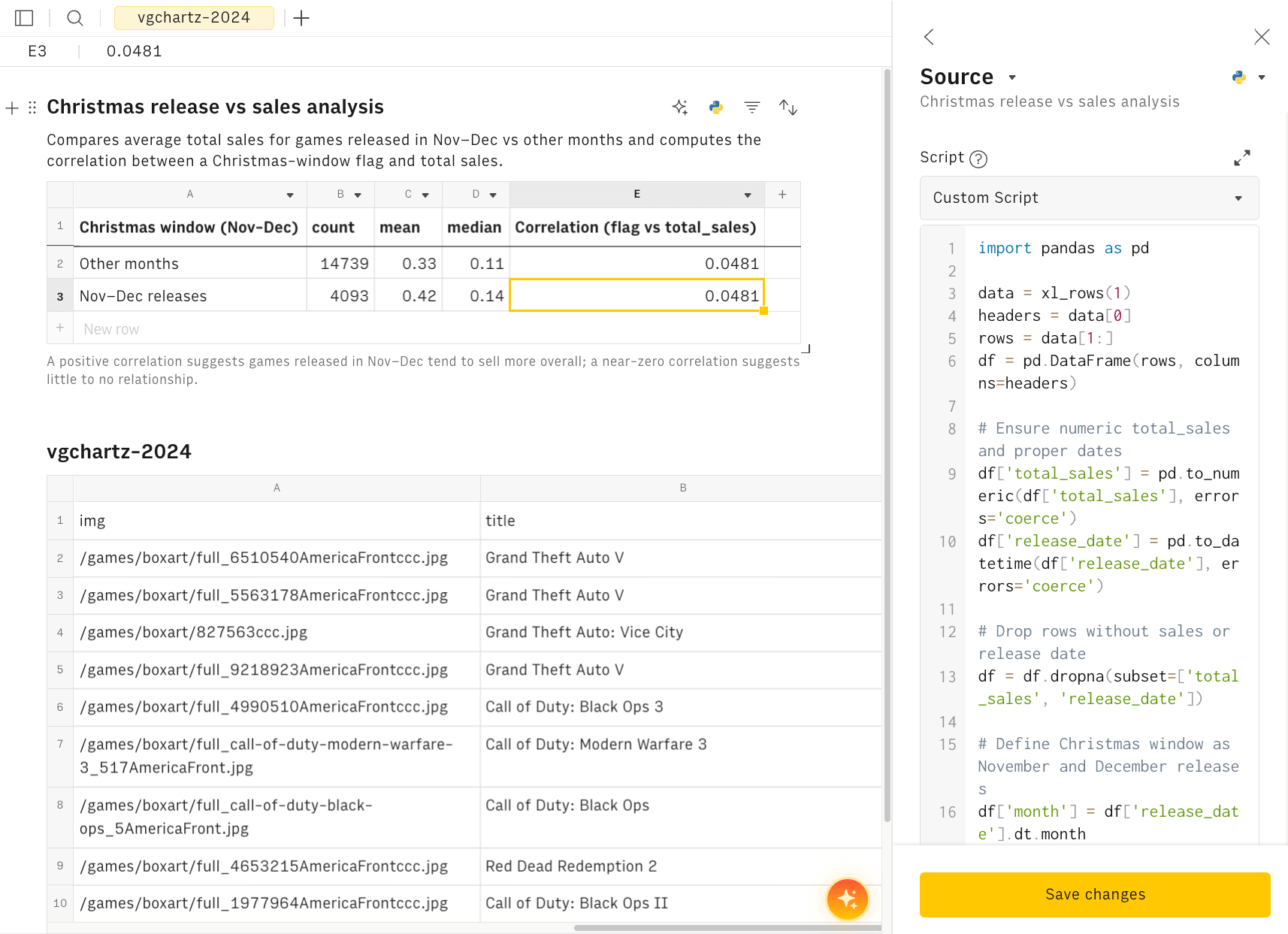Image resolution: width=1288 pixels, height=934 pixels.
Task: Click the Script help question mark icon
Action: pos(978,159)
